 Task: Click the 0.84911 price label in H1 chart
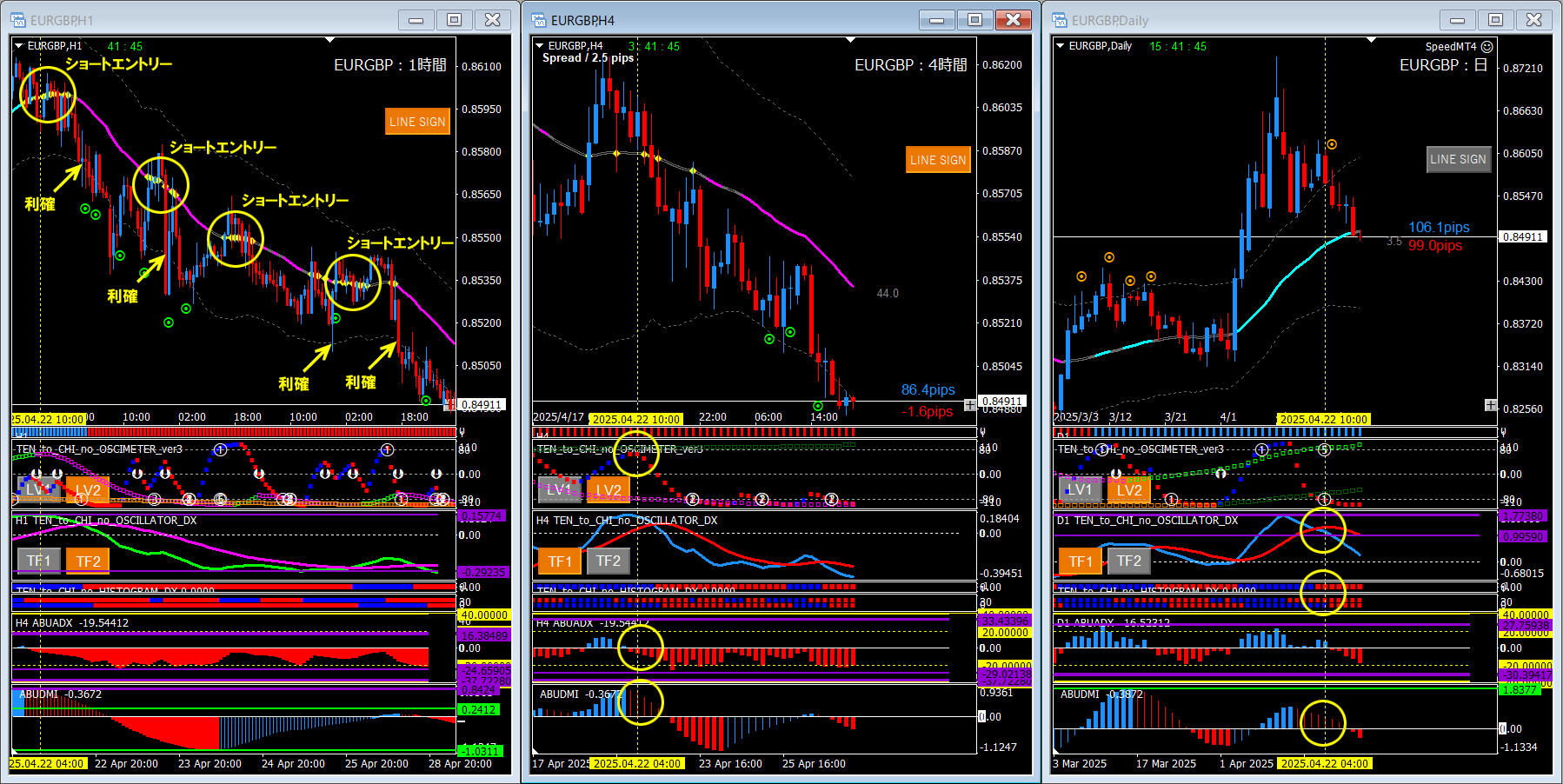tap(482, 405)
